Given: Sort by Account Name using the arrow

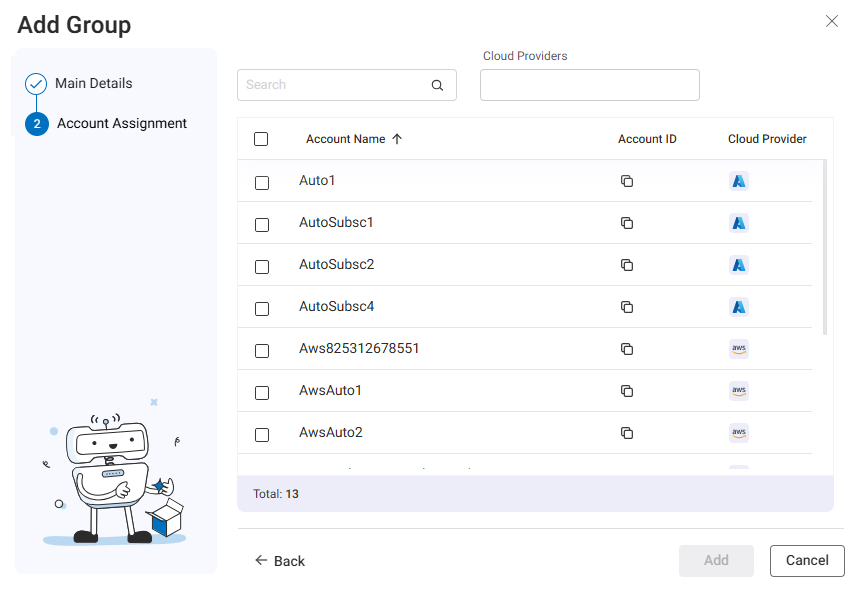Looking at the screenshot, I should 397,139.
